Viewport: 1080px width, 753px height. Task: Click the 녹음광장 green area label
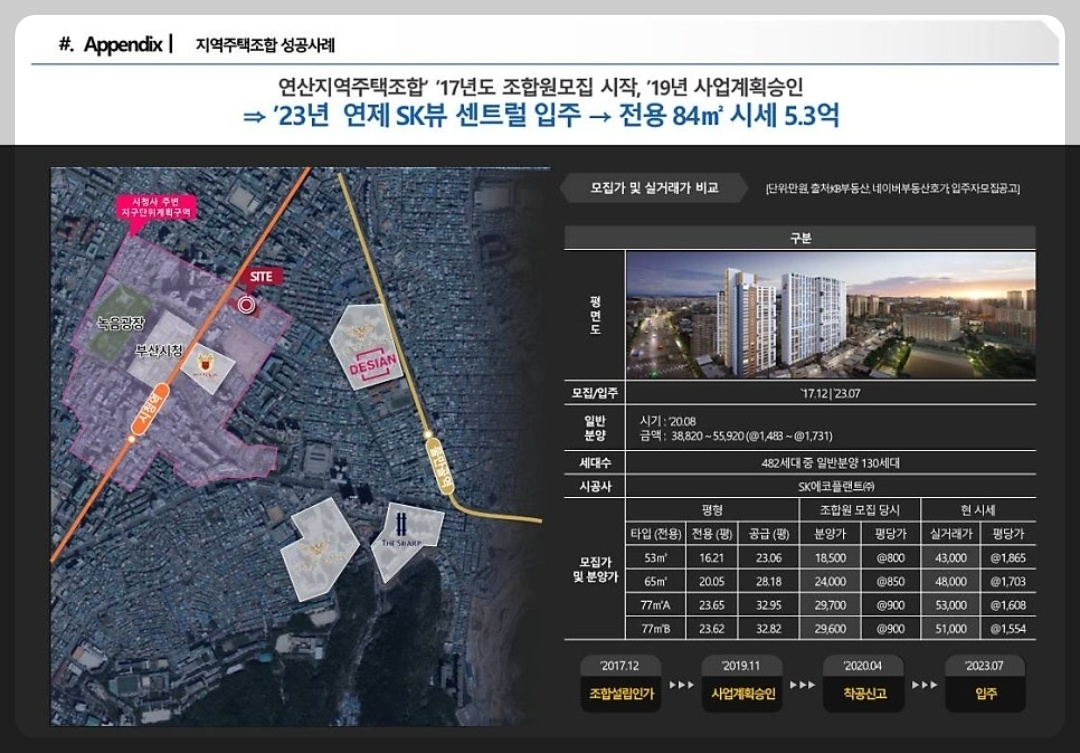(x=121, y=322)
